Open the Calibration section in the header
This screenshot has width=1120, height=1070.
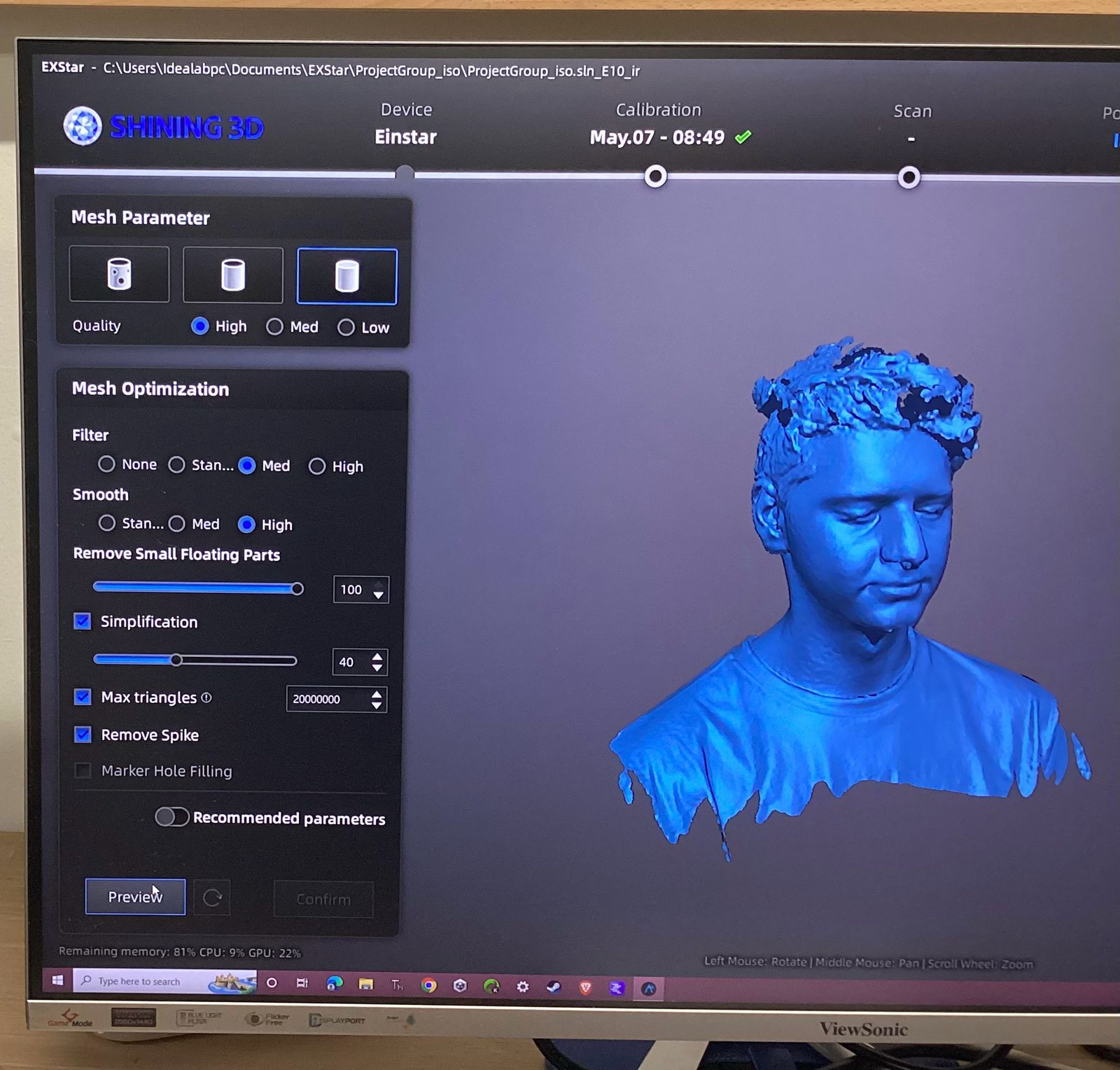(x=657, y=110)
